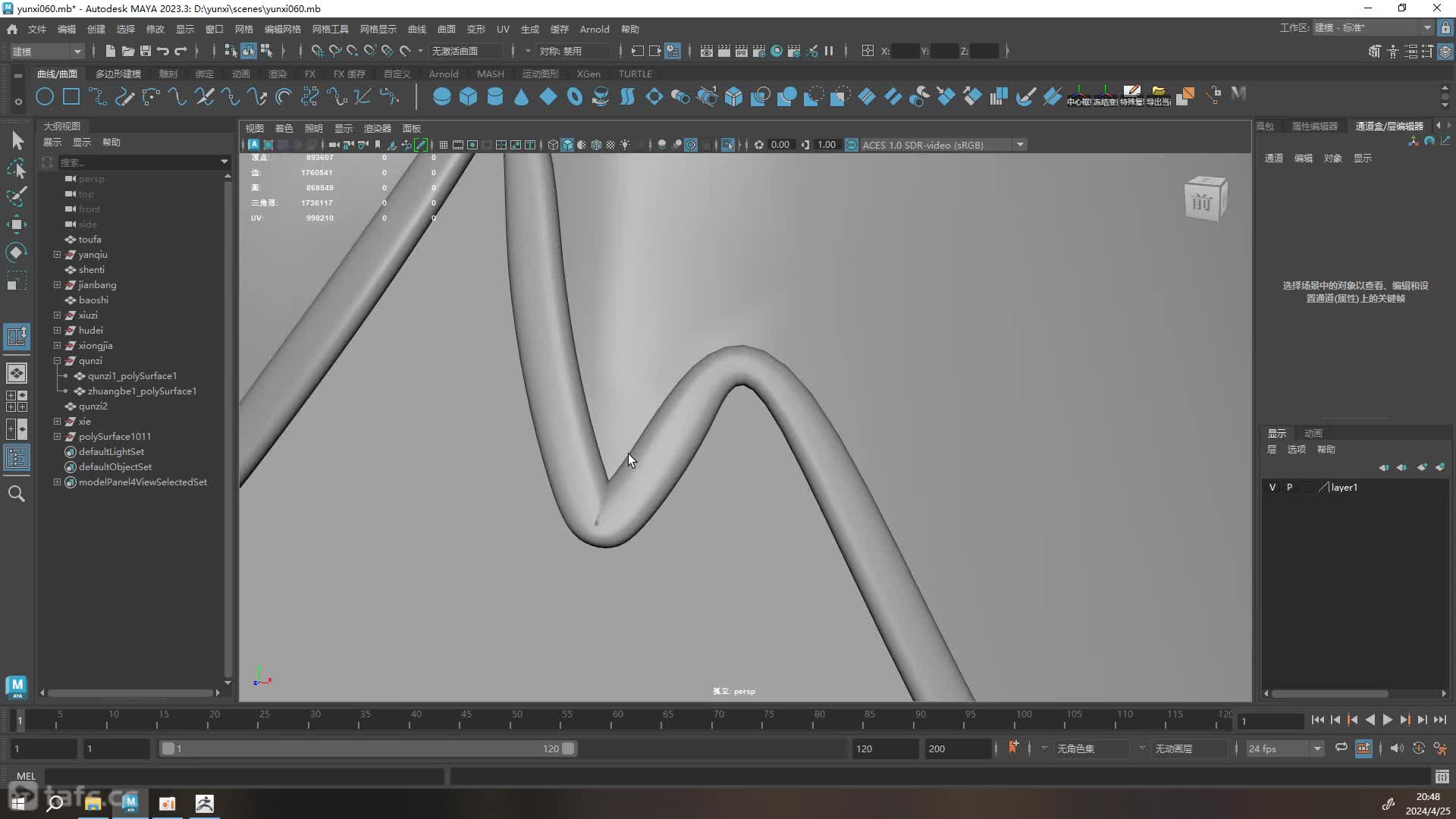Click the Maya icon in Windows taskbar
Viewport: 1456px width, 819px height.
(130, 803)
